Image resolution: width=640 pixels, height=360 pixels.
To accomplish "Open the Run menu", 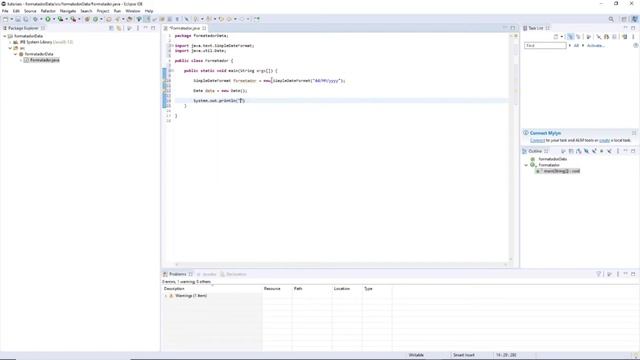I will click(x=117, y=11).
